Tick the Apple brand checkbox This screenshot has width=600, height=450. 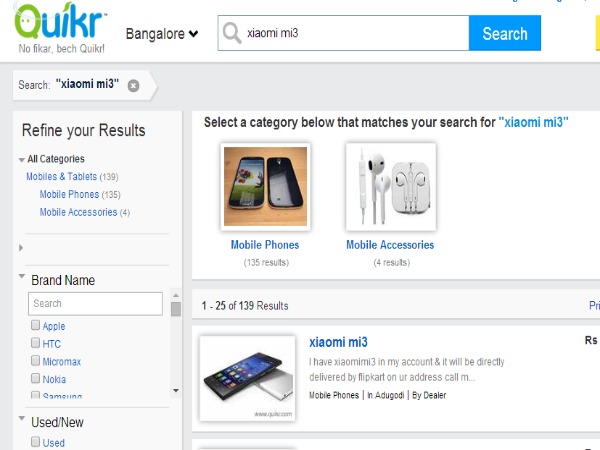tap(36, 326)
